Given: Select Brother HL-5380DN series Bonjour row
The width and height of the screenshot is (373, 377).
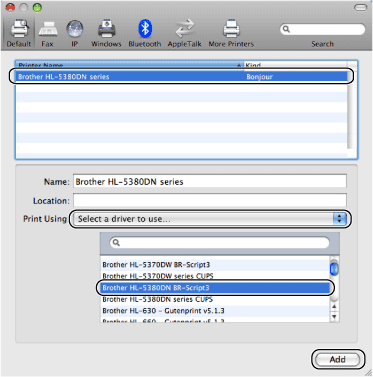Looking at the screenshot, I should 182,77.
